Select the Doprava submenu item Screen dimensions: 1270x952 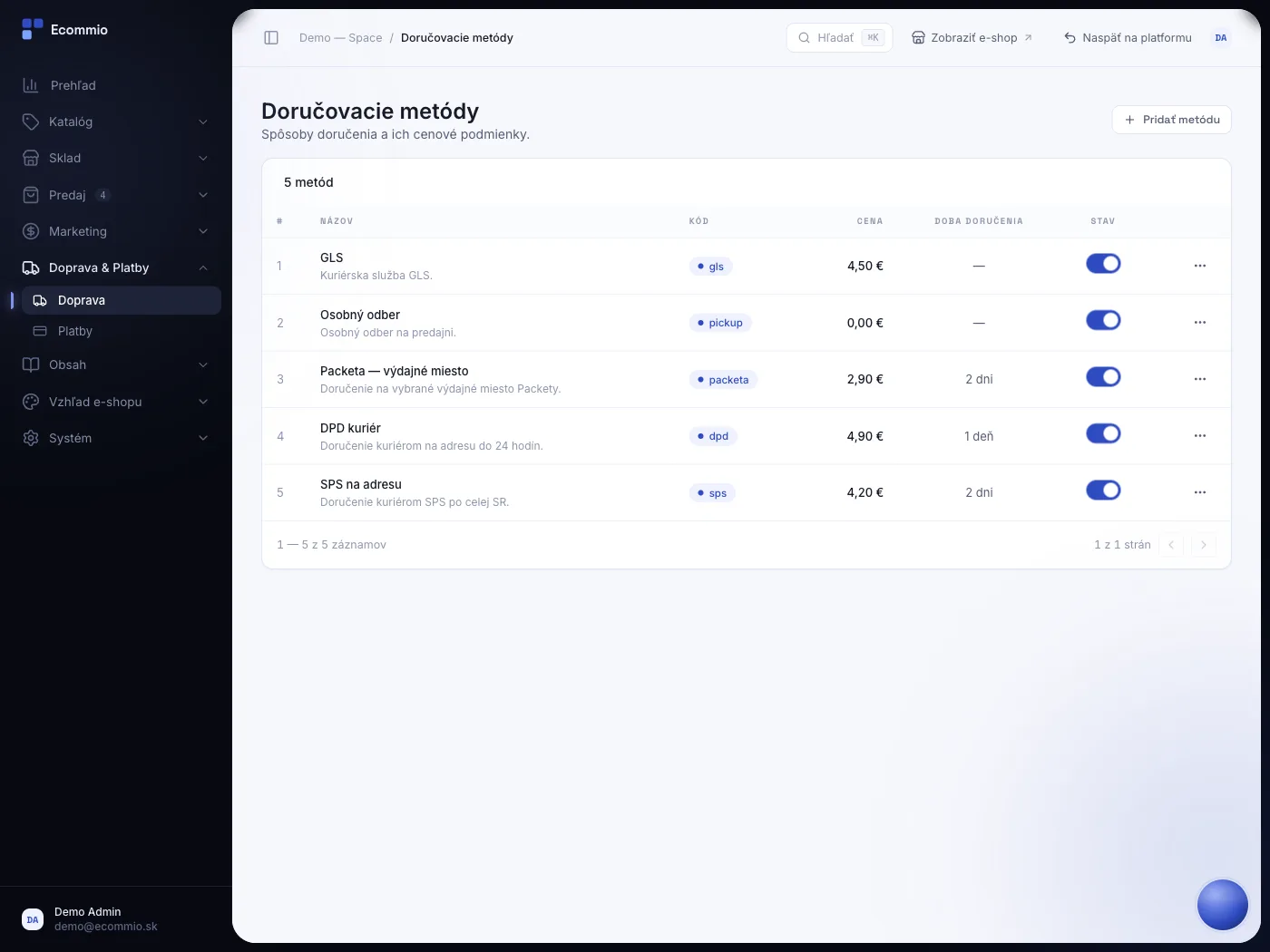(122, 300)
